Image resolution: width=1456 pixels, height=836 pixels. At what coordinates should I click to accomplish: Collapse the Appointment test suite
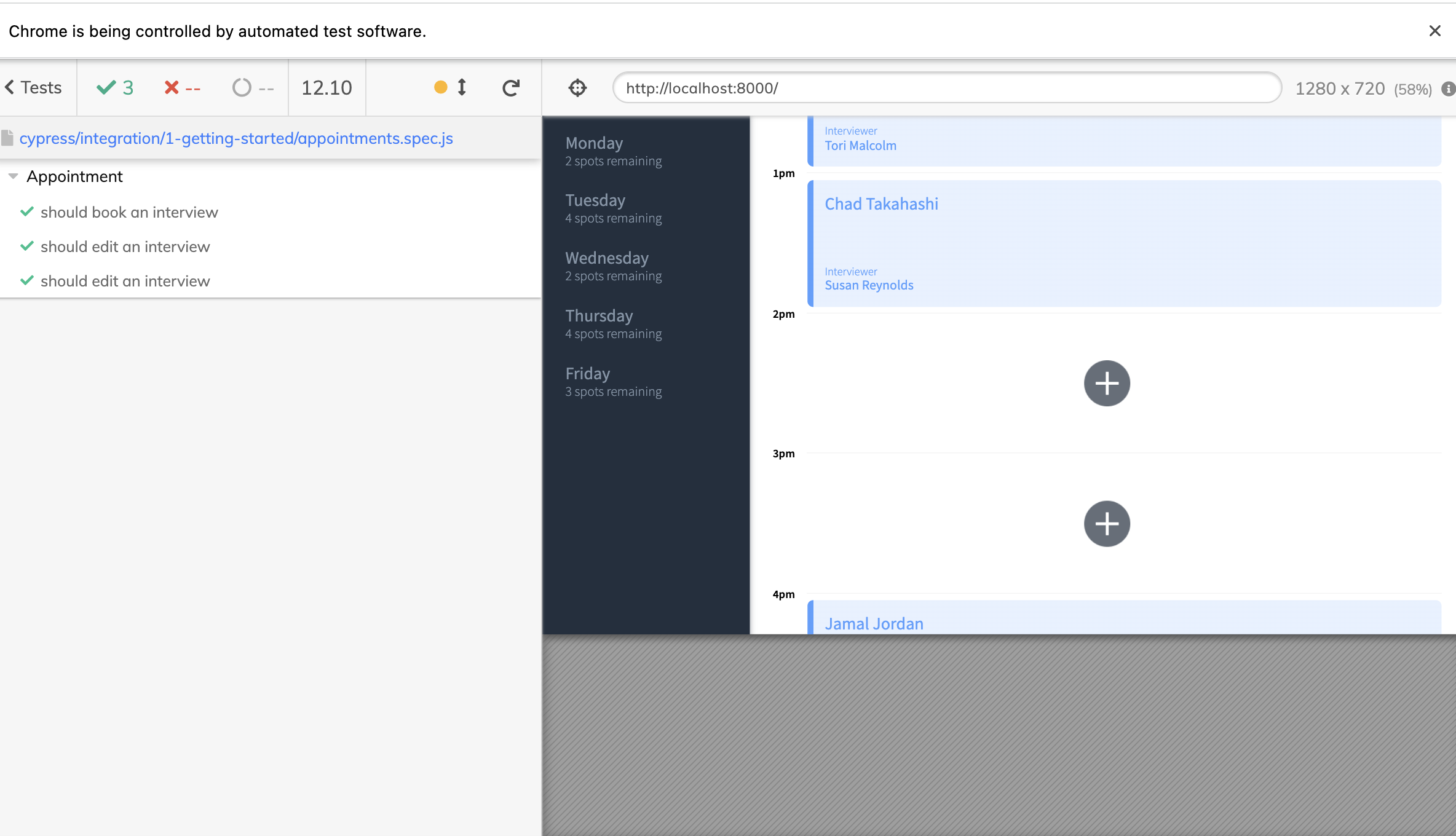(13, 176)
